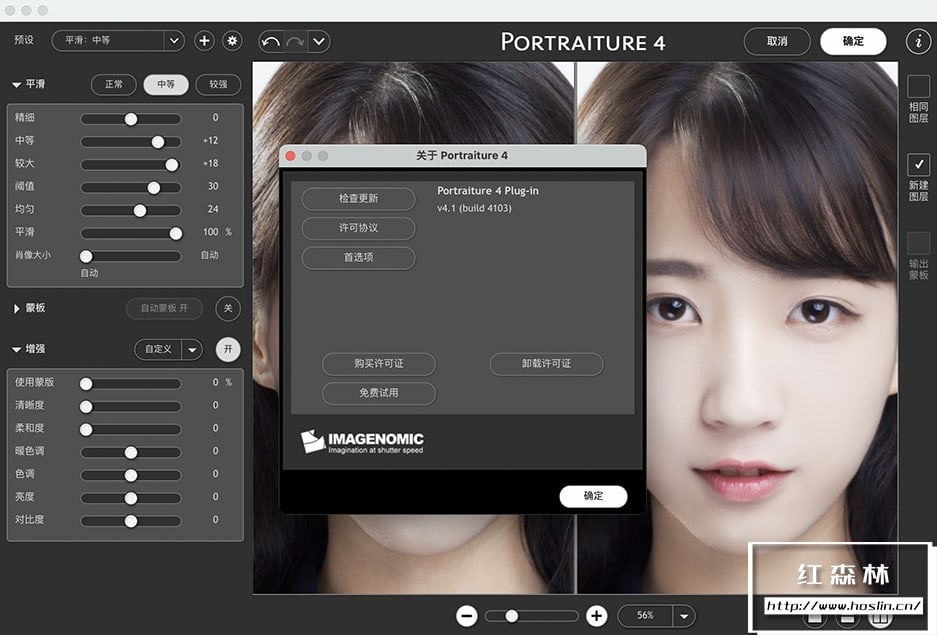Uncheck the 新建图层 checkbox
The image size is (937, 635).
coord(918,164)
